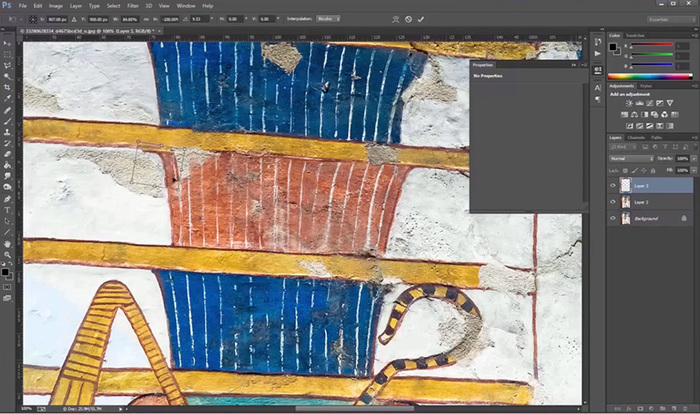Pick the Hand tool in toolbar
The image size is (700, 414).
[7, 243]
